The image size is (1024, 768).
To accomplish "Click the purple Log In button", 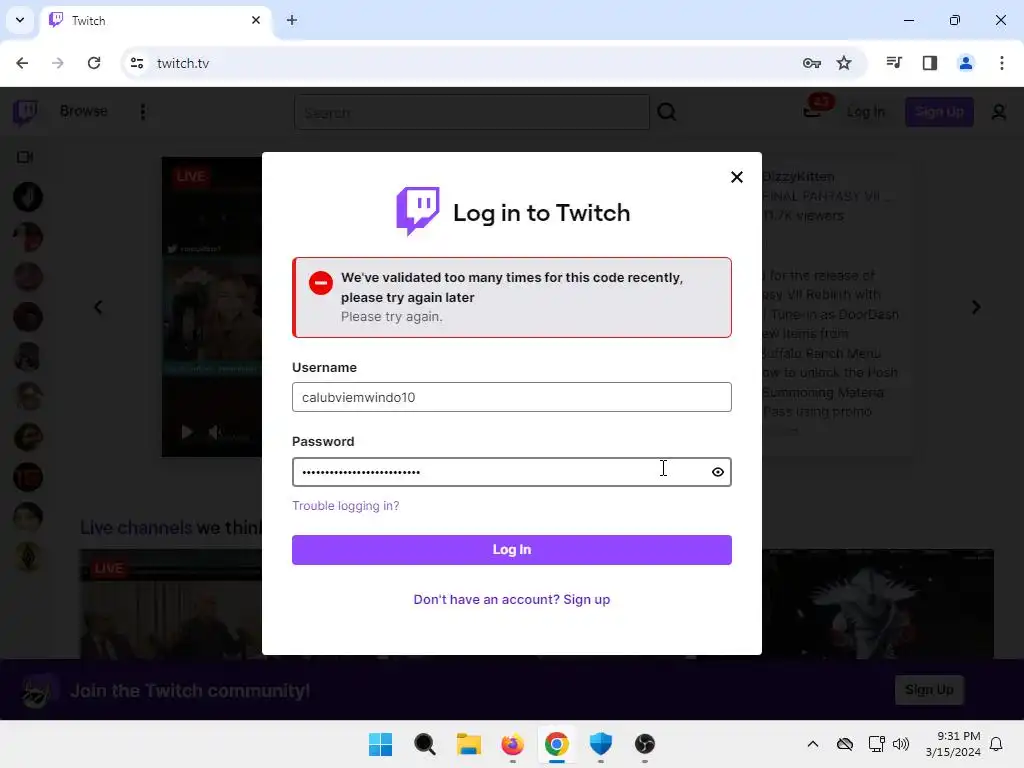I will [x=511, y=550].
